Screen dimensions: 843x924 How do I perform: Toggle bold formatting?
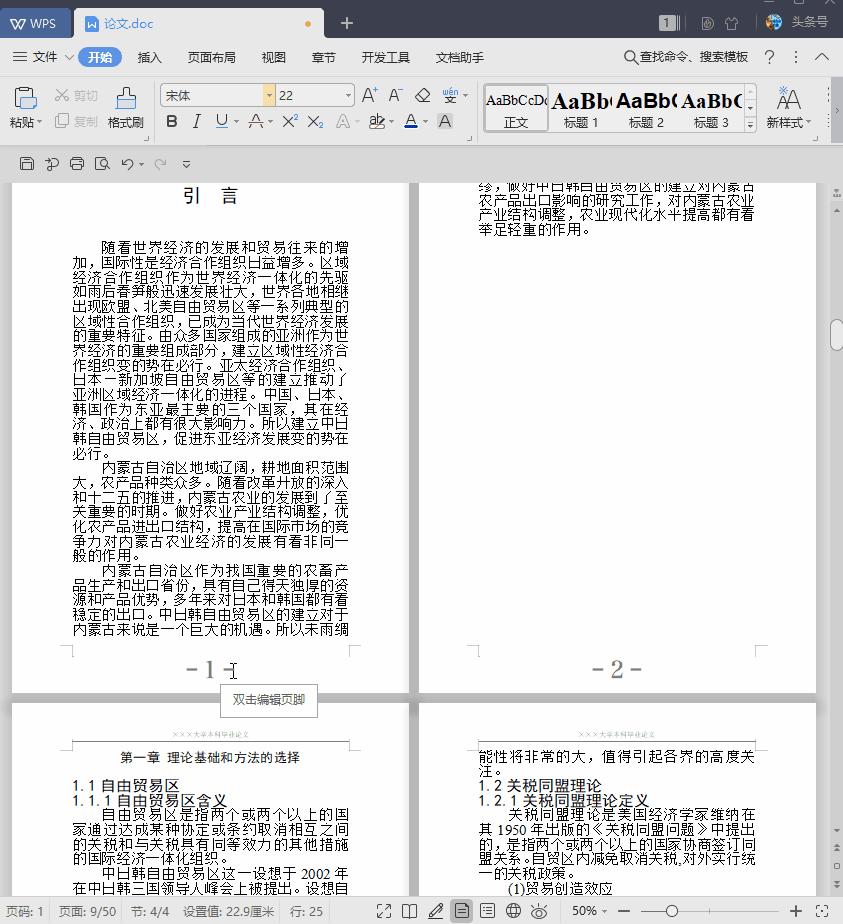(171, 121)
